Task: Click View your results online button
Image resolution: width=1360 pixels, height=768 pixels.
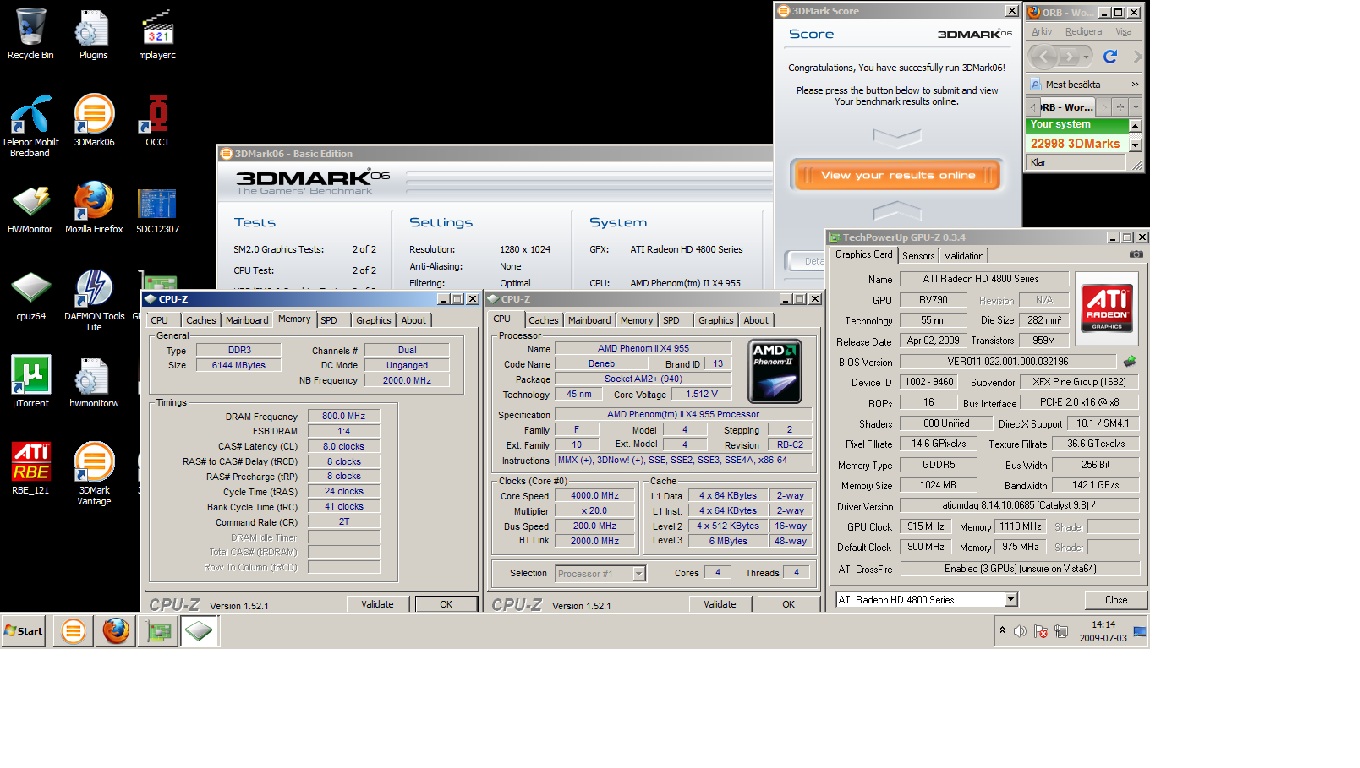Action: pos(897,175)
